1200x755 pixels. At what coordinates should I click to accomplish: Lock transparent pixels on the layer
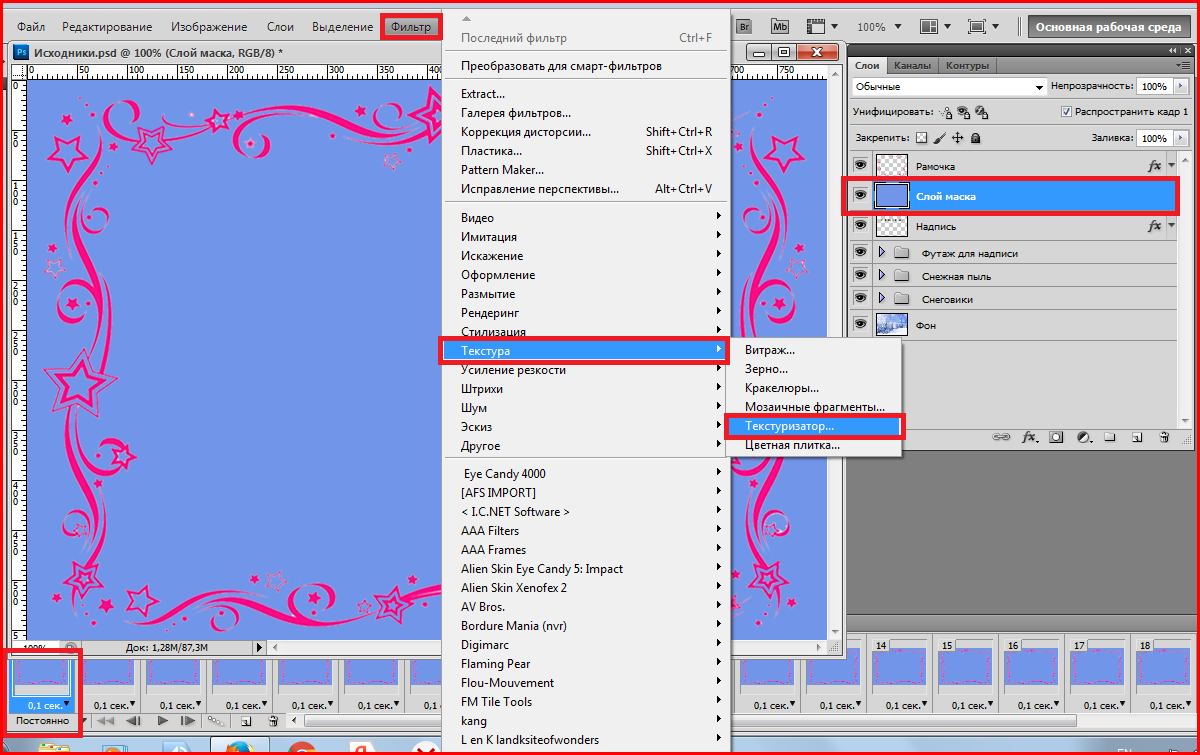click(922, 138)
